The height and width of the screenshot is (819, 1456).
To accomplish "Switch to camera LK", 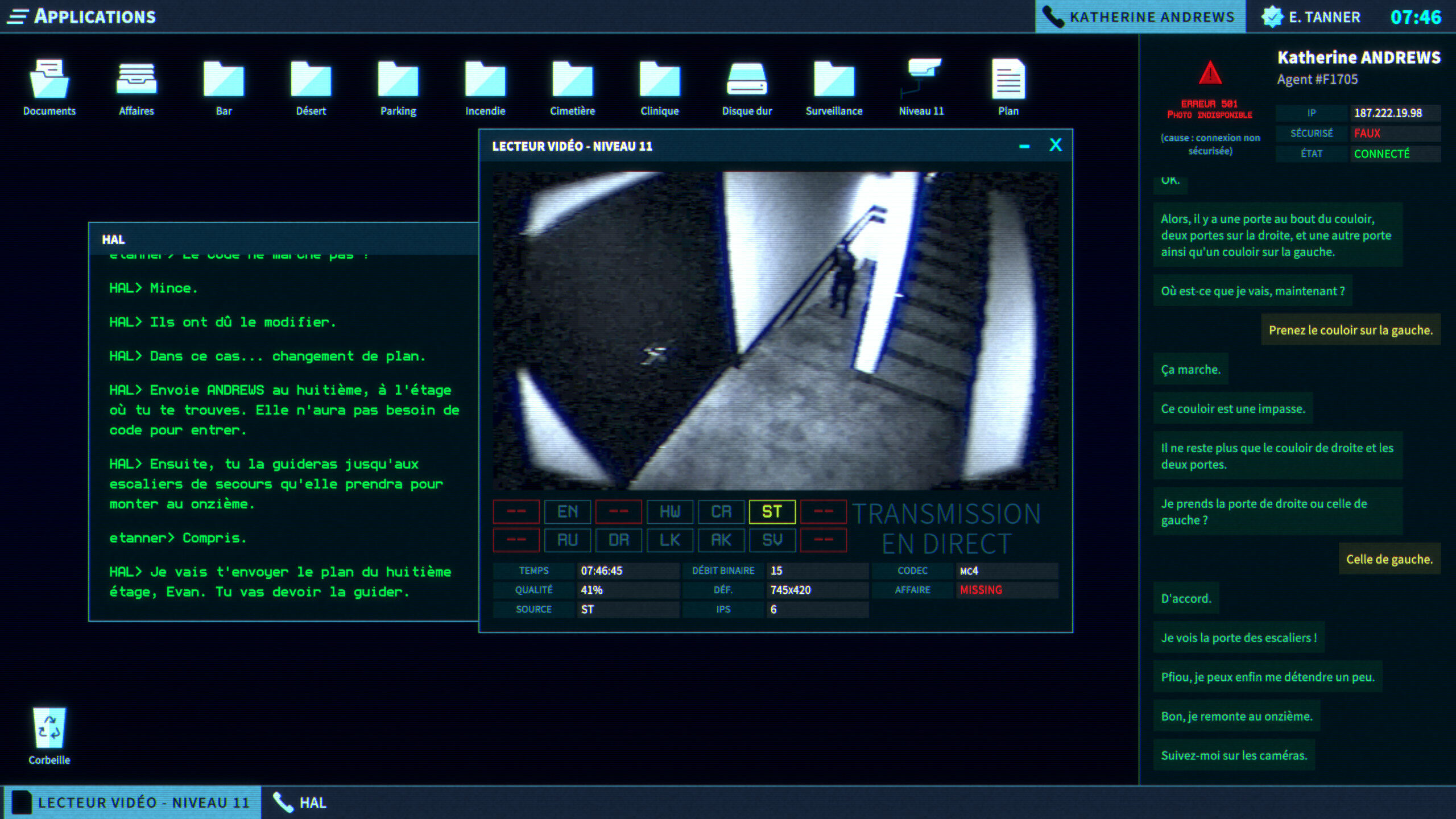I will coord(669,540).
